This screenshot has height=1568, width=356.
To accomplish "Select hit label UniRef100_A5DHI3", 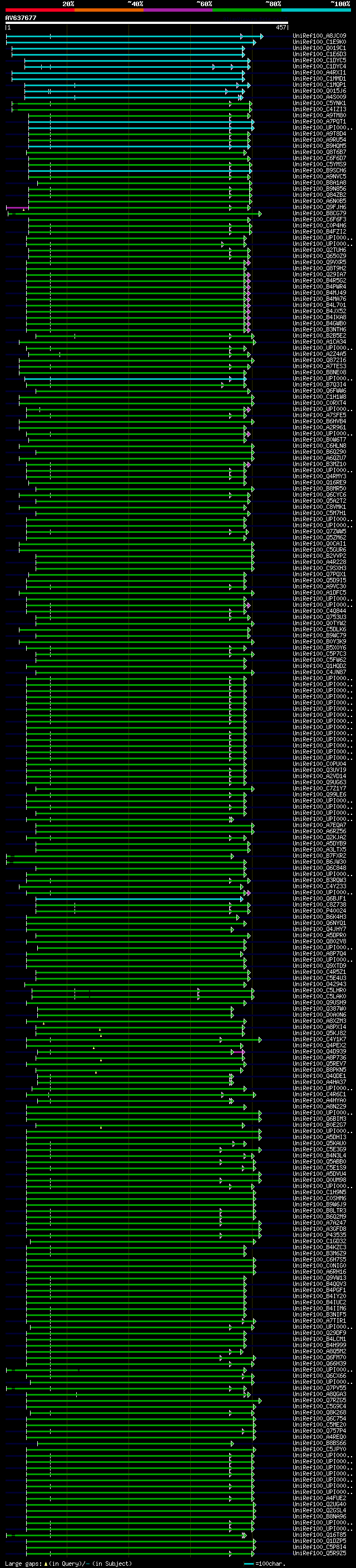I will [x=319, y=1137].
